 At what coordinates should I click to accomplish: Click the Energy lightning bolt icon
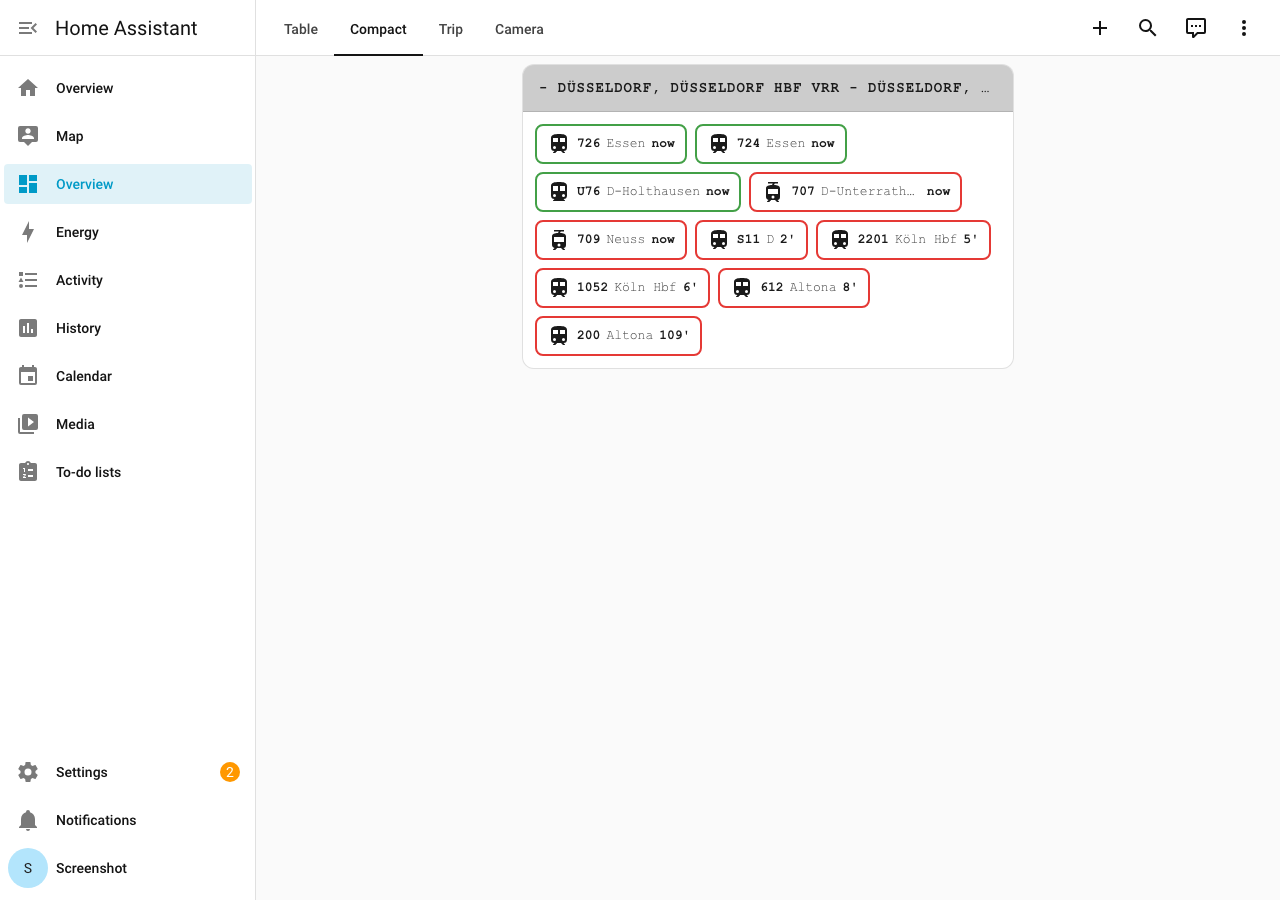click(x=28, y=232)
